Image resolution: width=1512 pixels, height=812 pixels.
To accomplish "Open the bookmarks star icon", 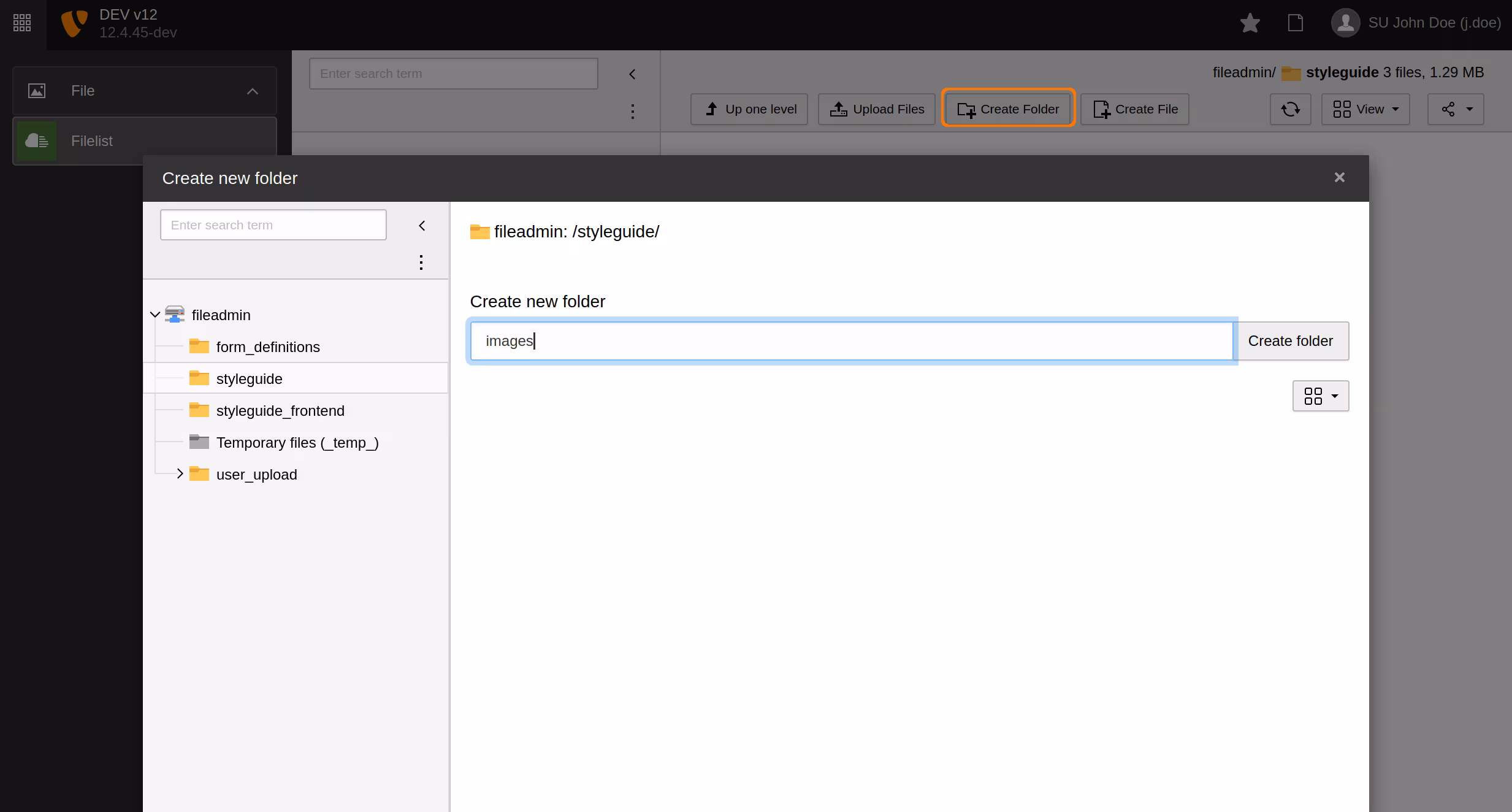I will coord(1250,23).
